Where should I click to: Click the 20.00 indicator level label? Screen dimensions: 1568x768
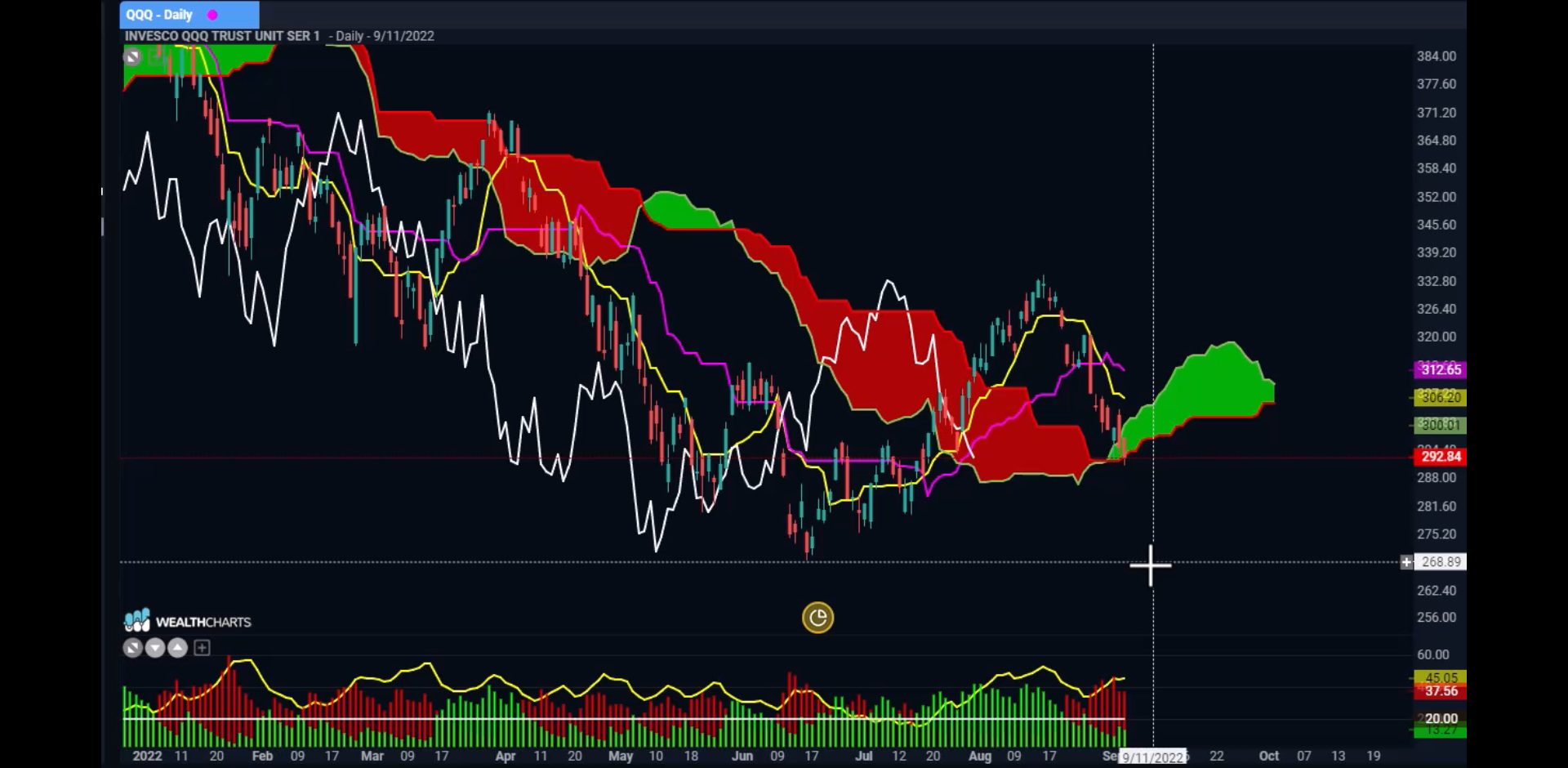[1440, 719]
